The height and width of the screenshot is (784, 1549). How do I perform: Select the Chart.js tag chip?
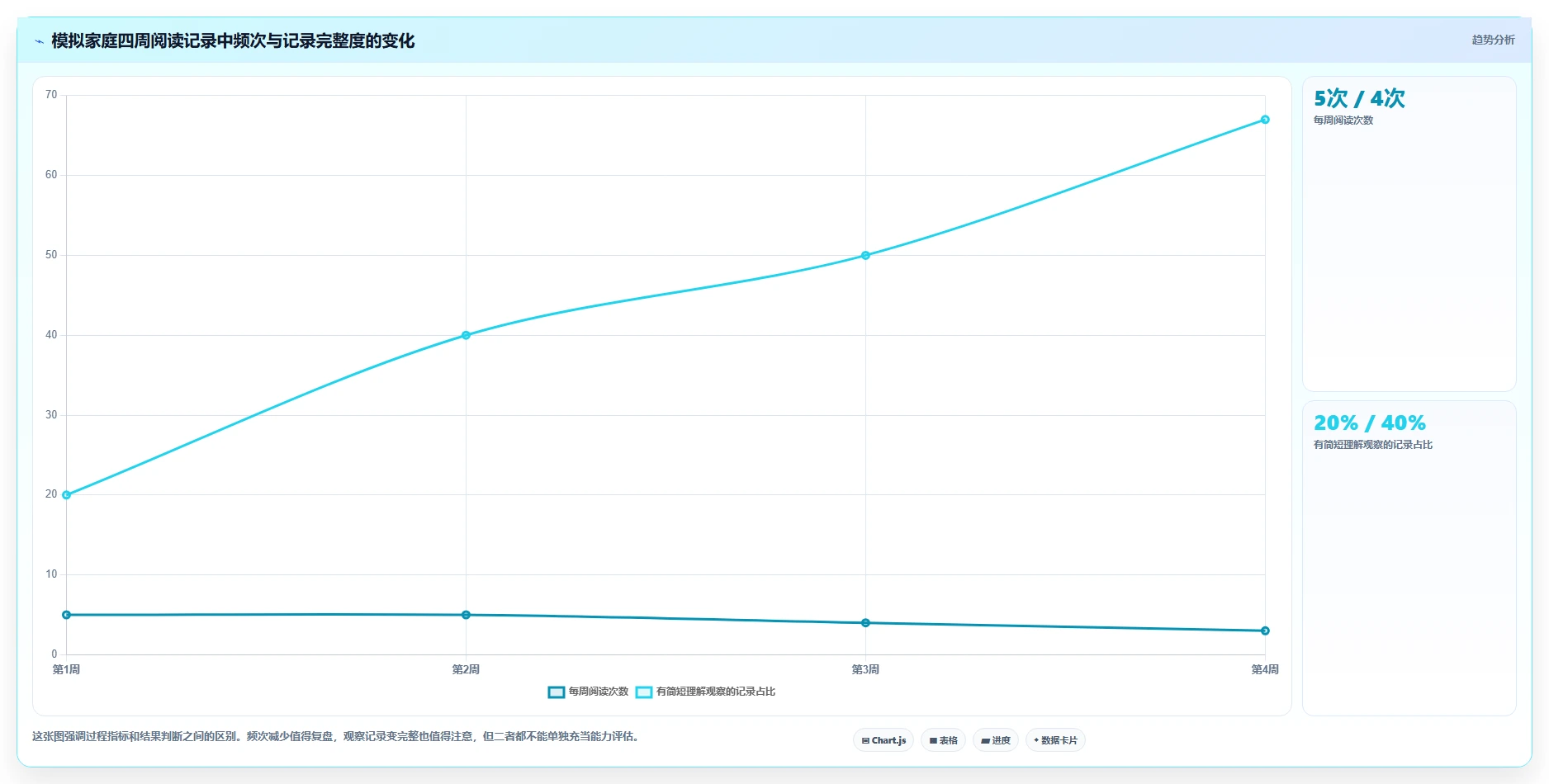(883, 740)
